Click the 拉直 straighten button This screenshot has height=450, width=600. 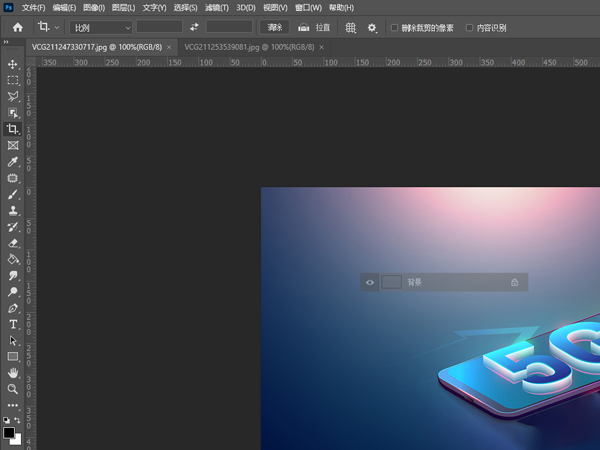coord(314,28)
